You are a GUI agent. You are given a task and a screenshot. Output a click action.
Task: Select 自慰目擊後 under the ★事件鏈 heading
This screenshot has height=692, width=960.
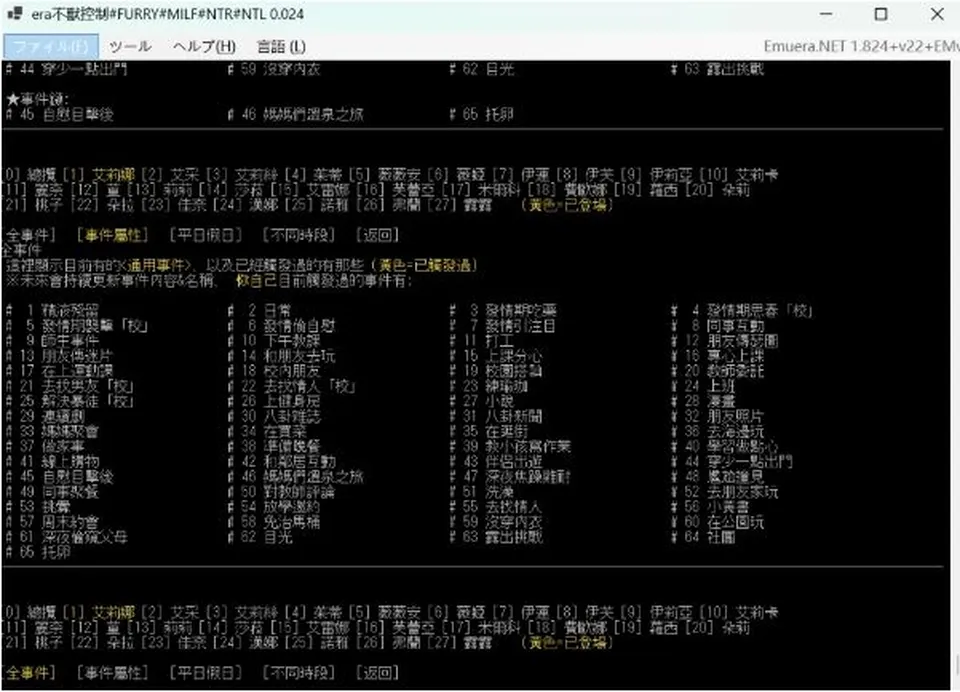(60, 115)
